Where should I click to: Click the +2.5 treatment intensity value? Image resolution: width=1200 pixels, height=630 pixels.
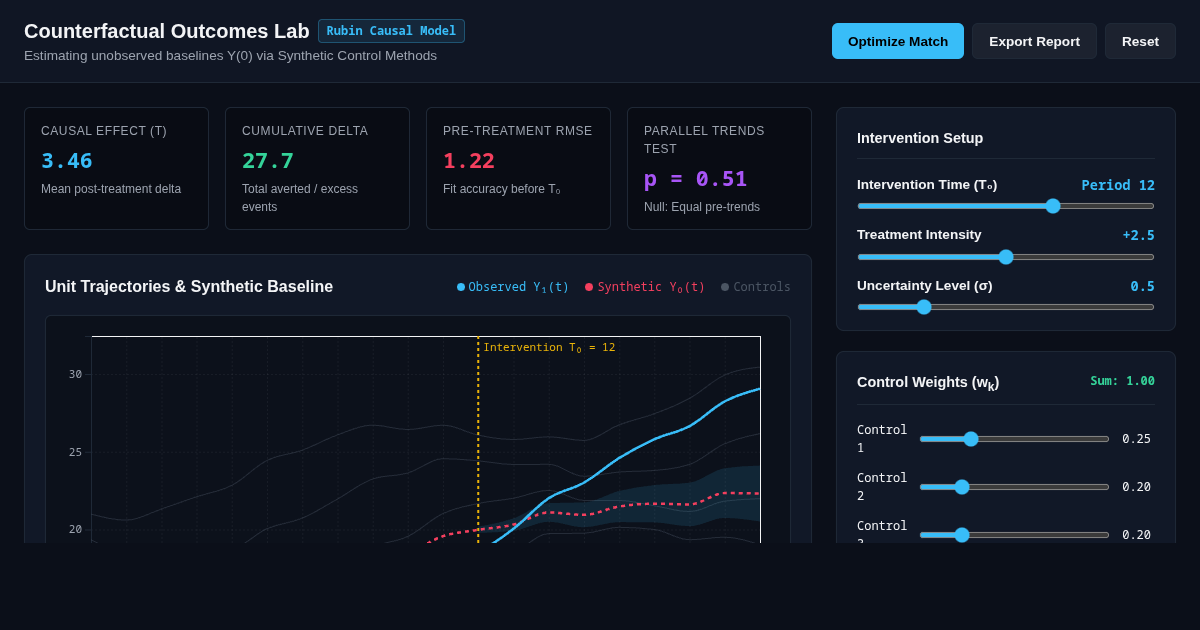[x=1138, y=235]
